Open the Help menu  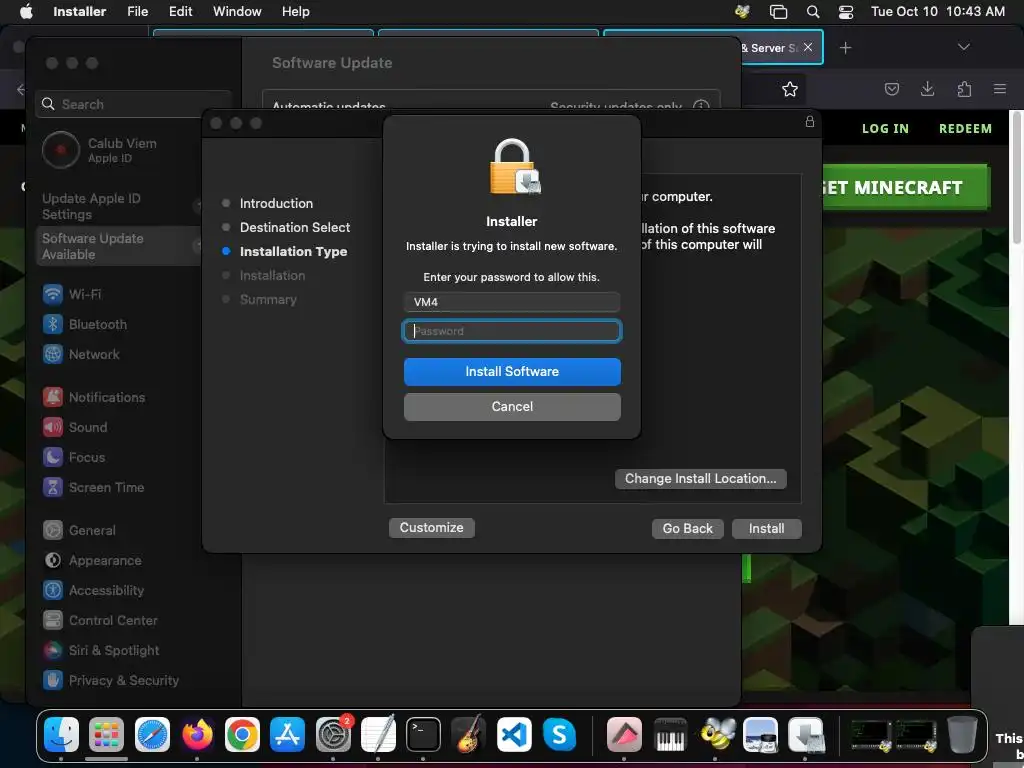pos(296,11)
